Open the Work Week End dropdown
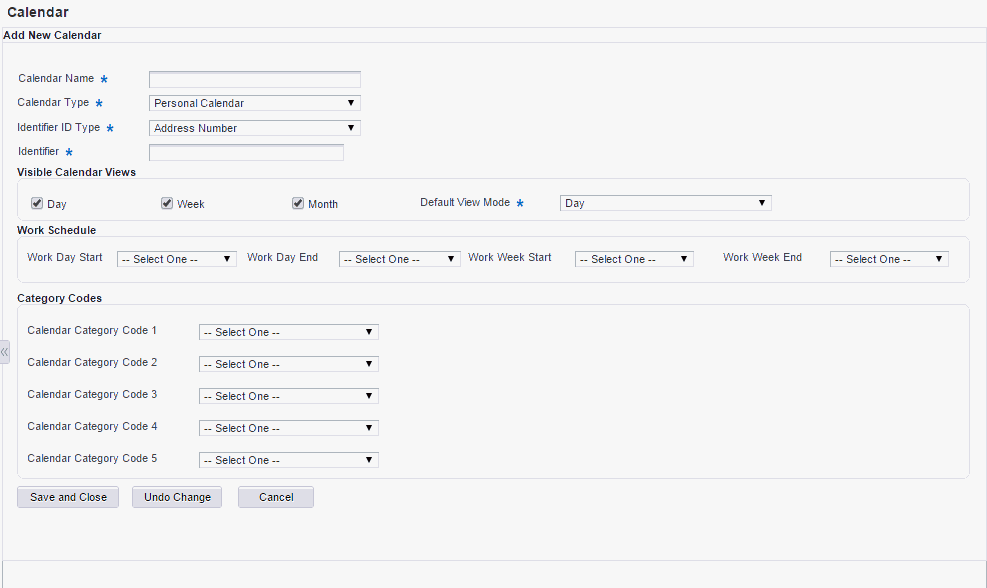 coord(889,259)
